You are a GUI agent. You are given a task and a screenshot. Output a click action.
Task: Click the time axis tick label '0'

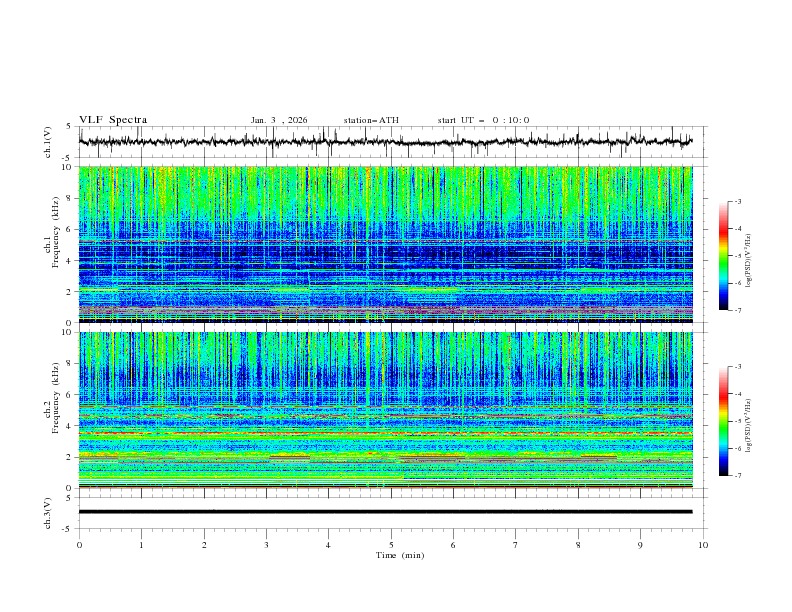point(79,545)
